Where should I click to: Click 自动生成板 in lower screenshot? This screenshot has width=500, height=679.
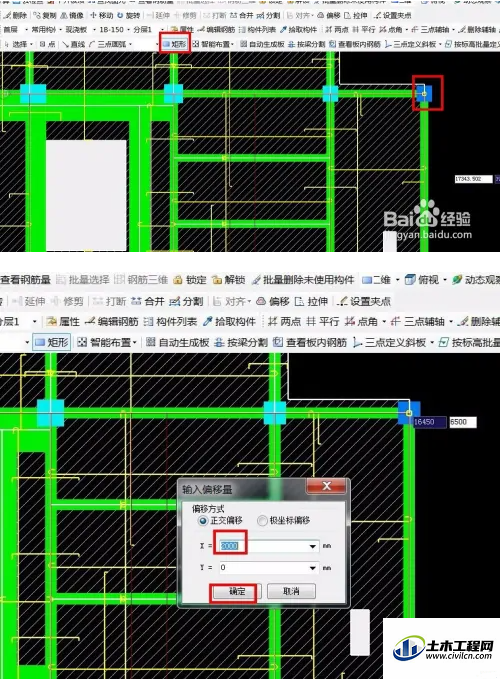pyautogui.click(x=177, y=343)
